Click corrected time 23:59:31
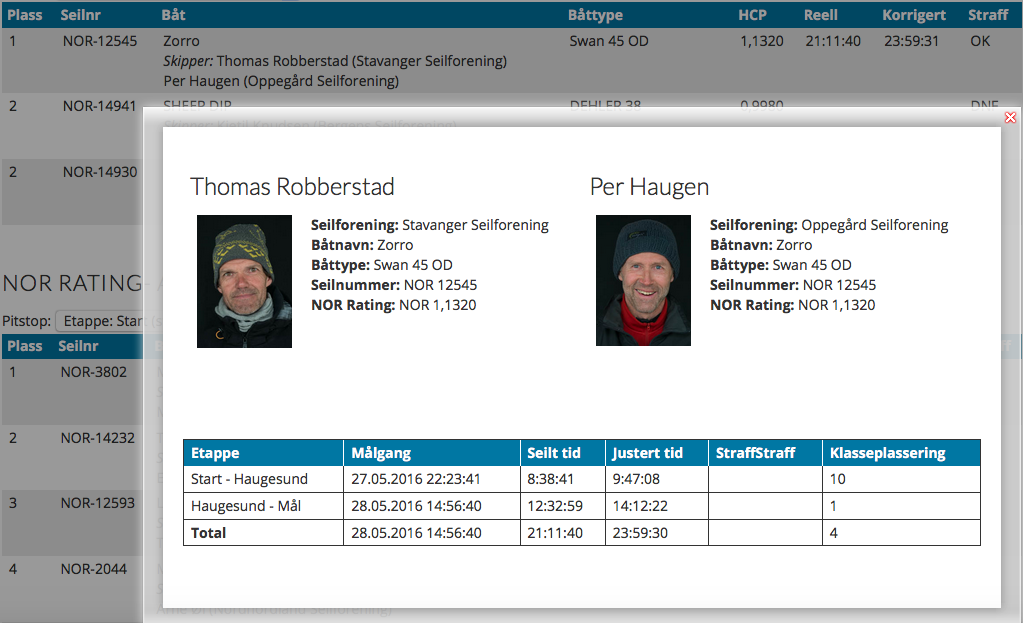 coord(911,41)
